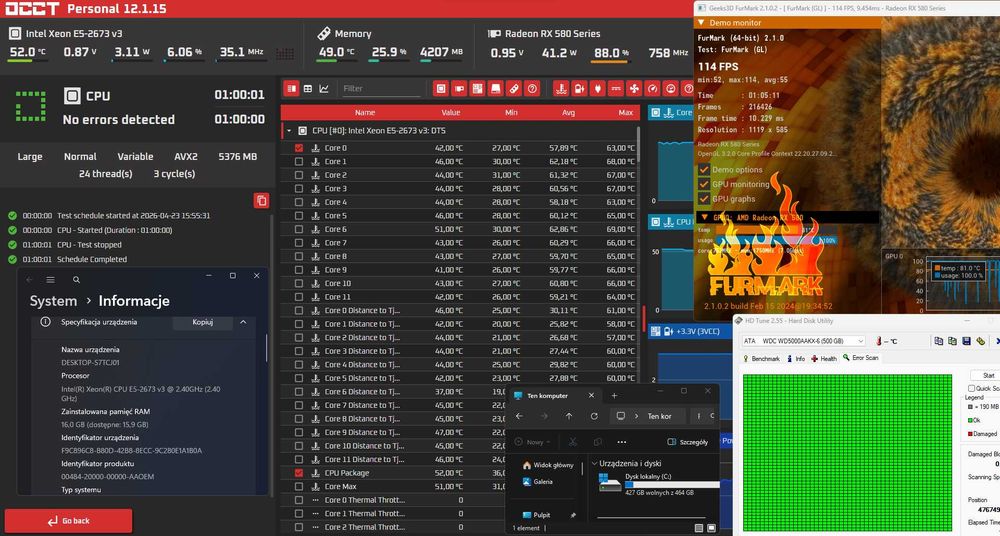Switch OCCT monitoring to split list view
The width and height of the screenshot is (1000, 536).
[291, 89]
